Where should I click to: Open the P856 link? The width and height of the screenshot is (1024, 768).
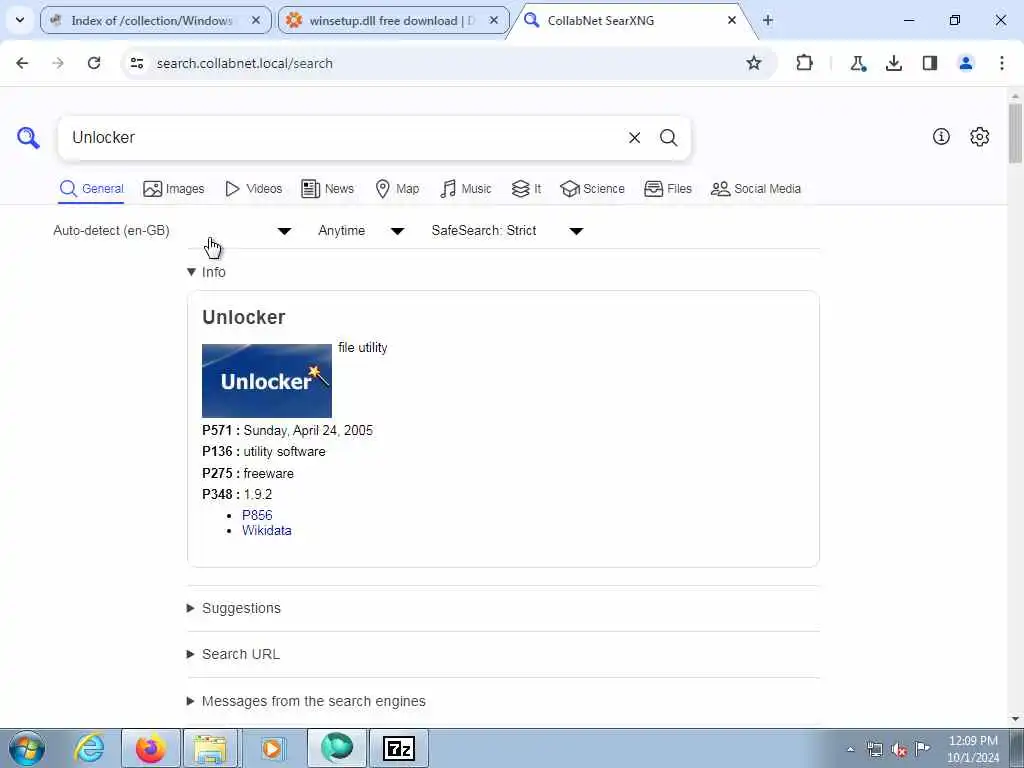tap(257, 515)
